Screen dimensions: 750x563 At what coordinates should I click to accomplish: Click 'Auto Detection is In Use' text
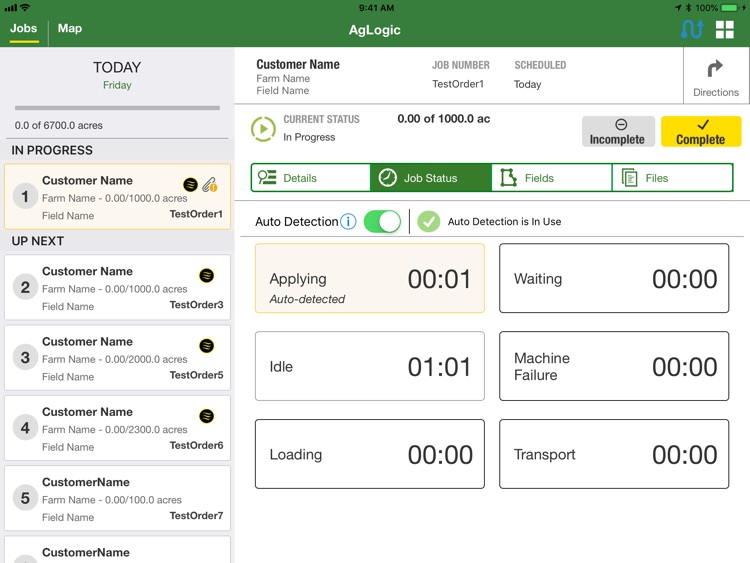point(505,221)
